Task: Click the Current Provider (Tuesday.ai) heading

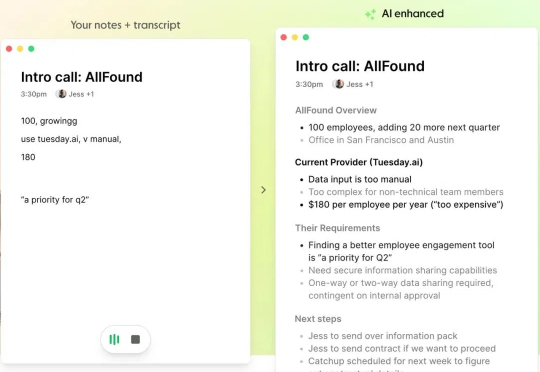Action: [359, 162]
